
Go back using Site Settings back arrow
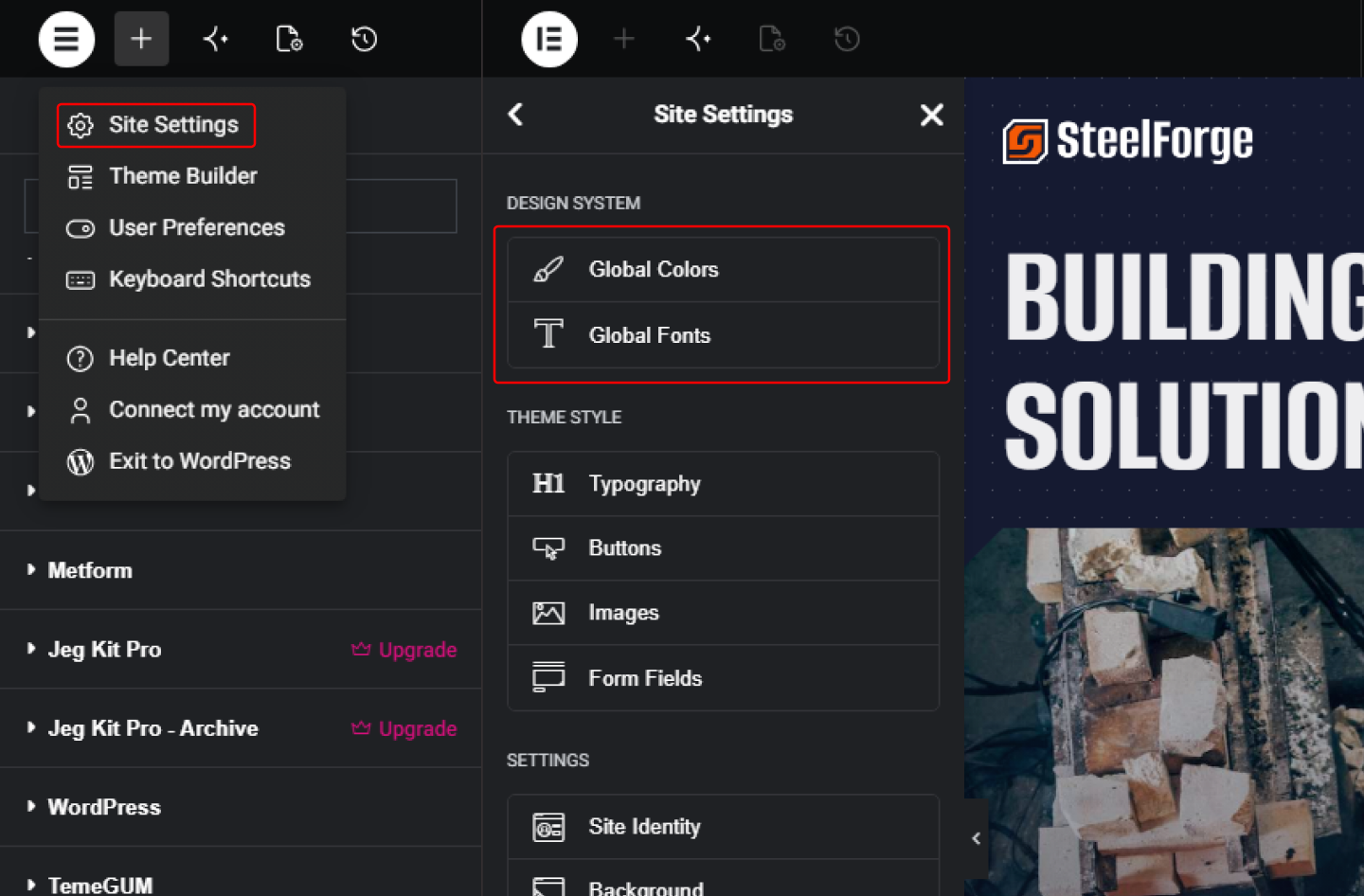tap(515, 115)
